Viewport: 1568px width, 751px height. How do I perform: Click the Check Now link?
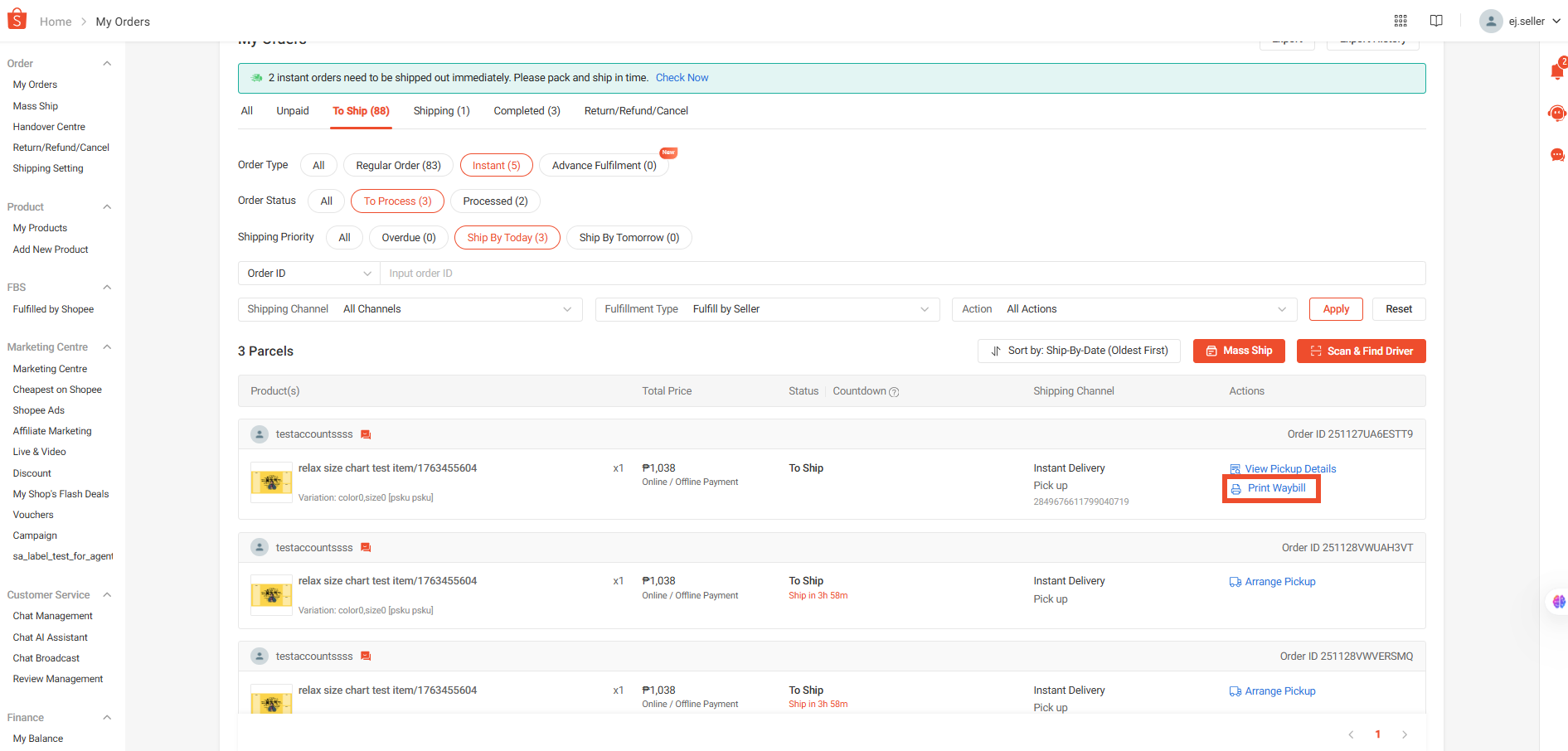682,78
